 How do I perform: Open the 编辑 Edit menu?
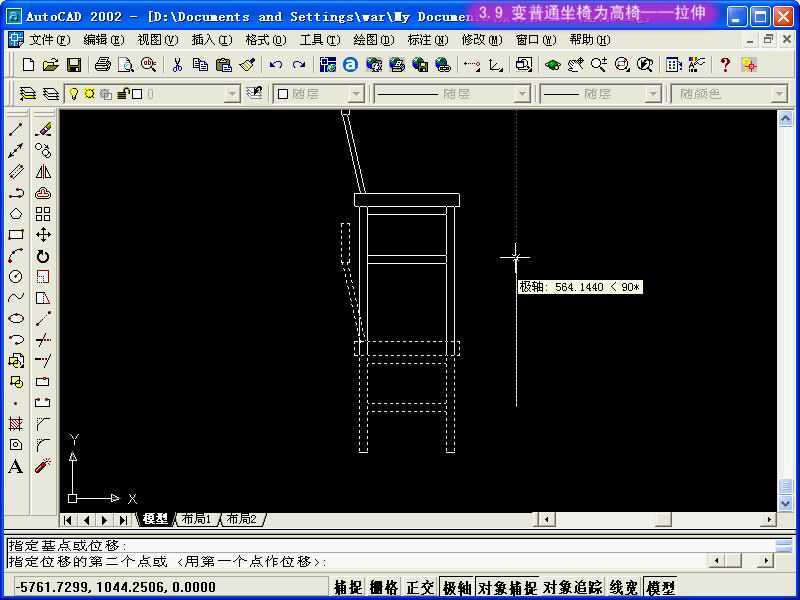tap(104, 40)
